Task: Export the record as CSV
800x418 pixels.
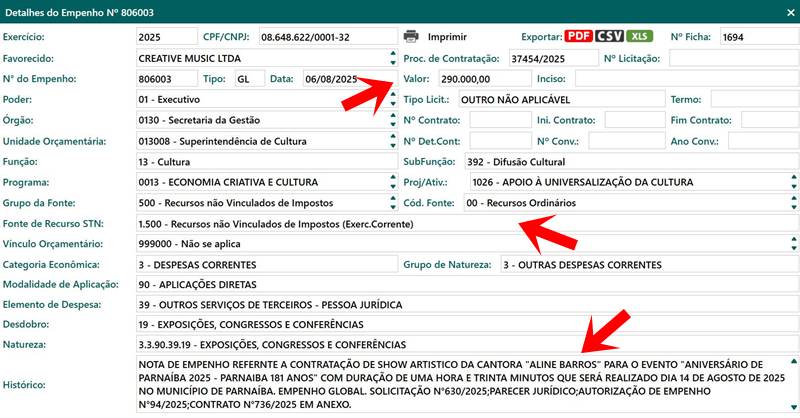Action: click(x=609, y=36)
